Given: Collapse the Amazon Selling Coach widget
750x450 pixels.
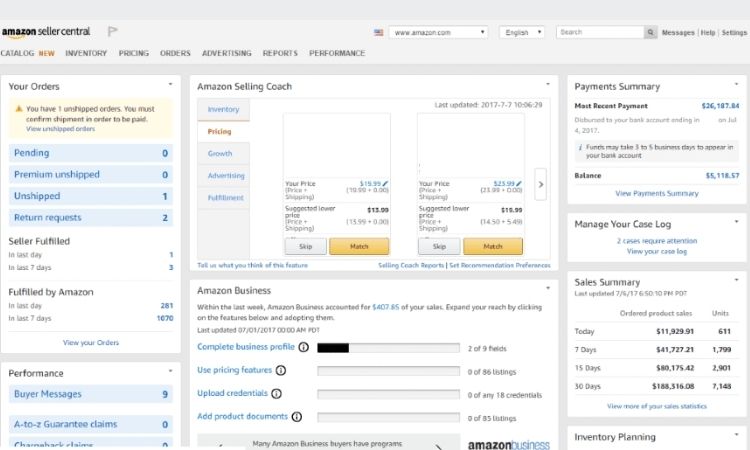Looking at the screenshot, I should click(x=548, y=84).
